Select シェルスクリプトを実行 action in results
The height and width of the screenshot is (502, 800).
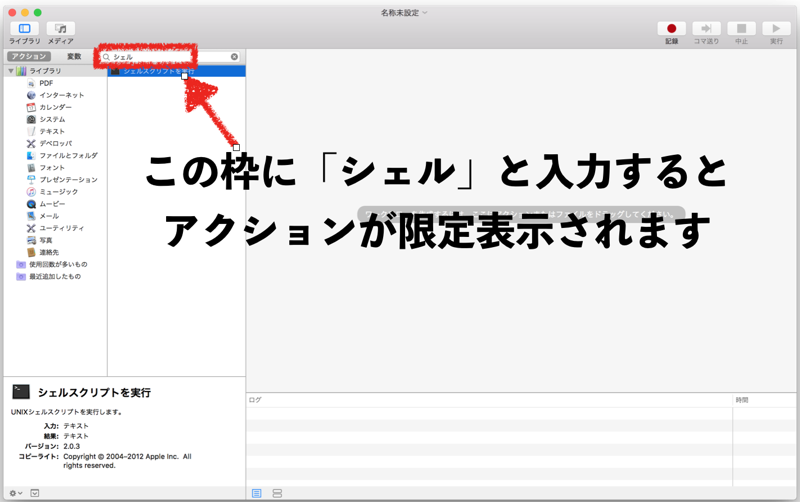[177, 71]
